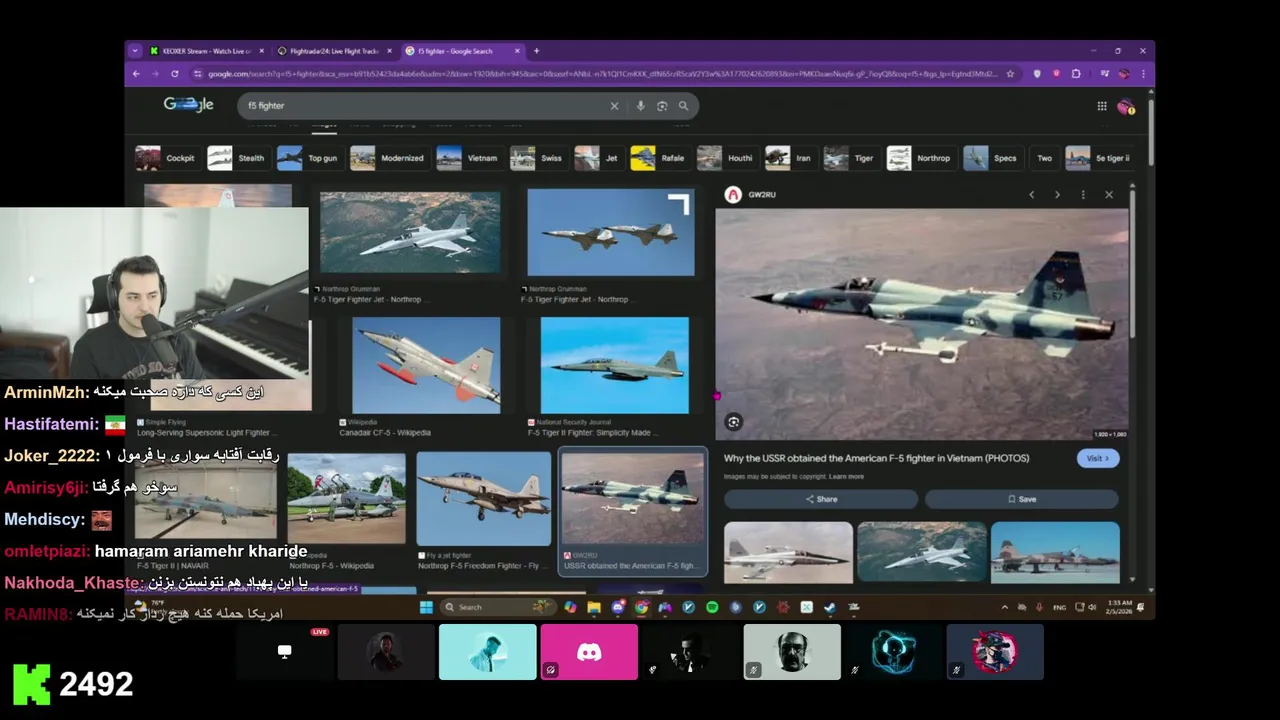Filter images by Houthi chip
The width and height of the screenshot is (1280, 720).
tap(726, 158)
